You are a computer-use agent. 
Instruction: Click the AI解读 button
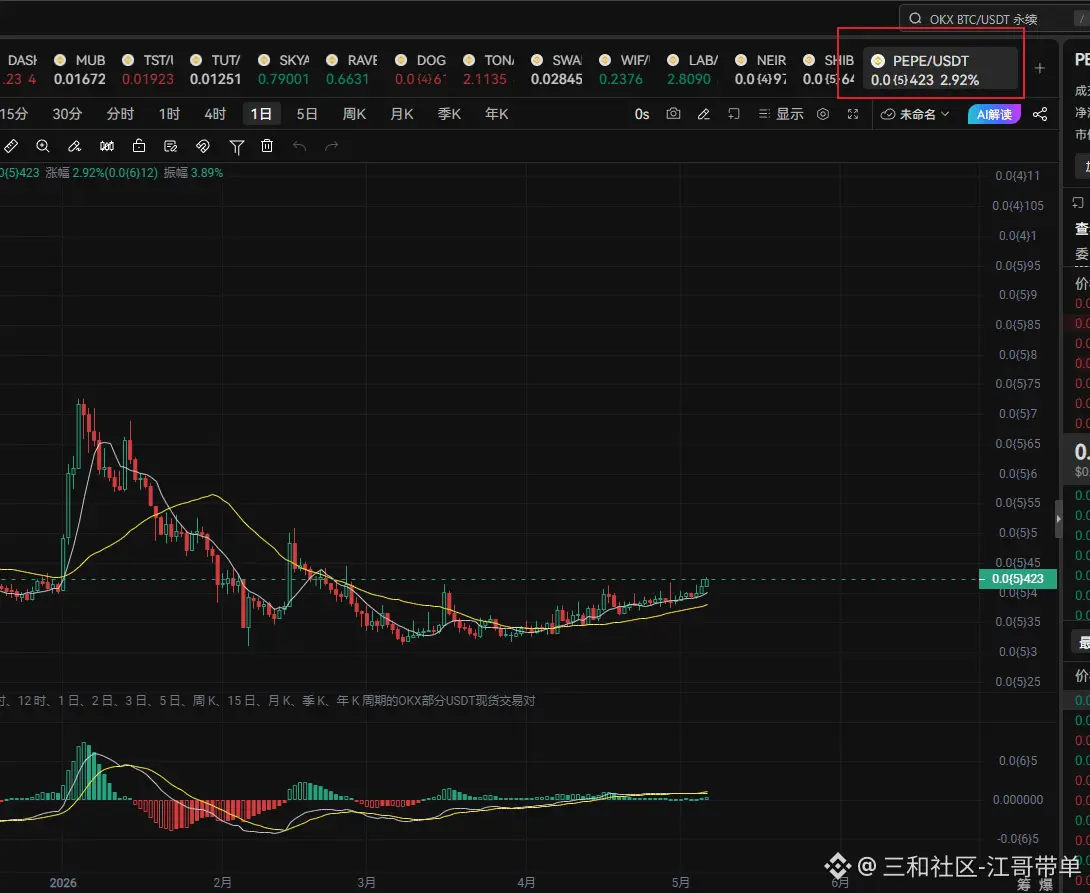[994, 114]
